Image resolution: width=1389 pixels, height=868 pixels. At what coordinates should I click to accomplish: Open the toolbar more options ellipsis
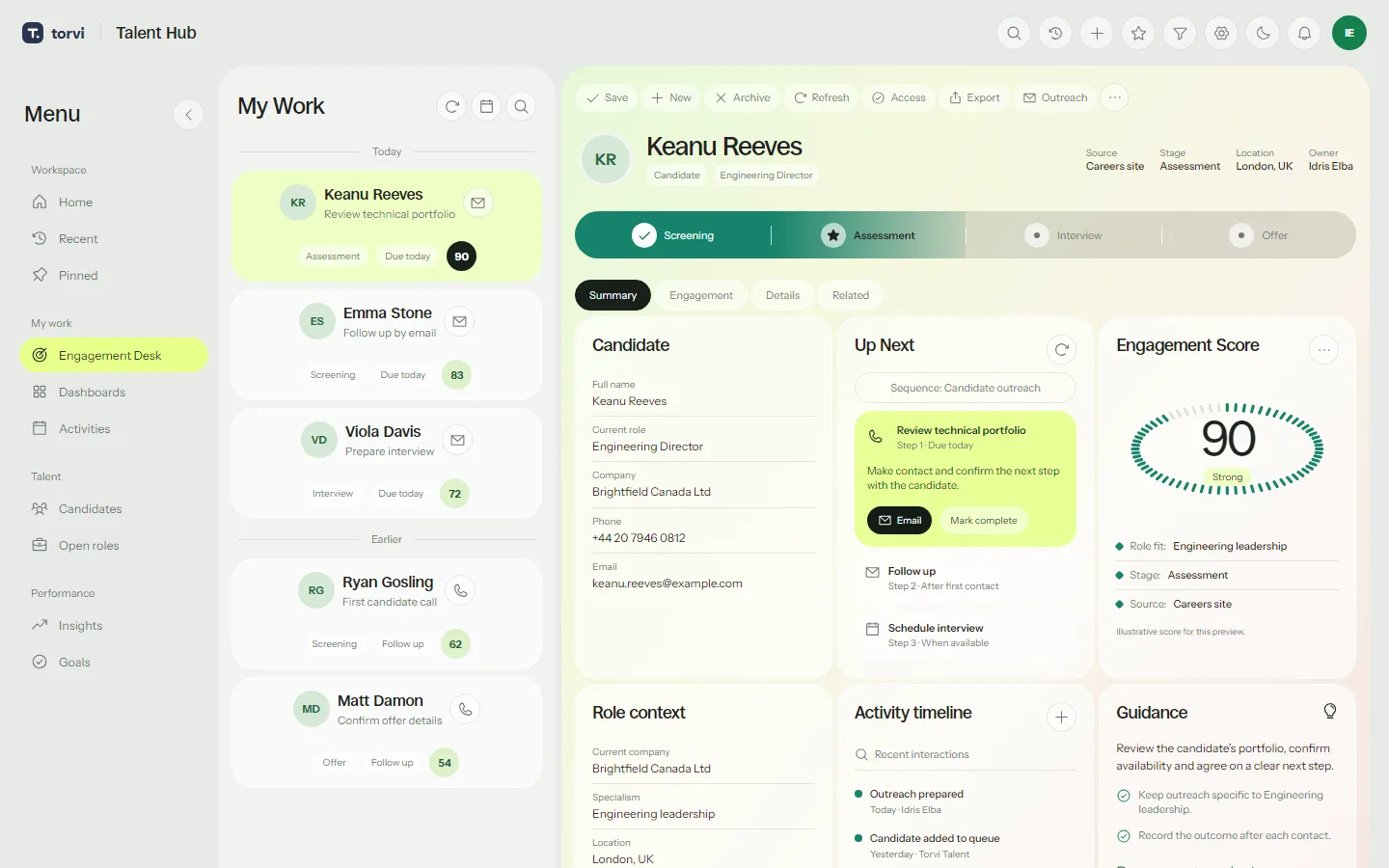pos(1114,97)
